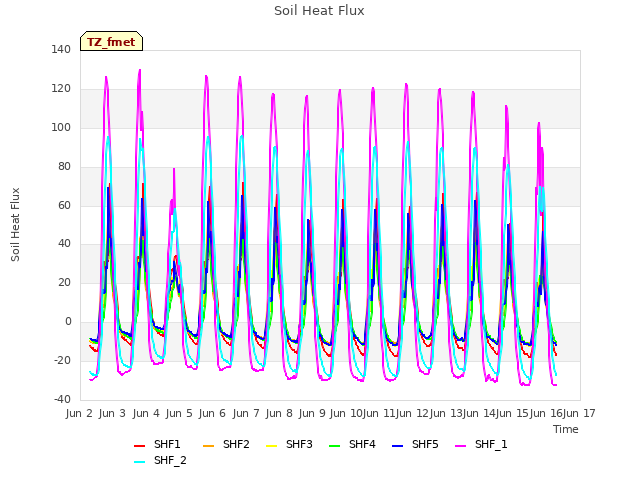The width and height of the screenshot is (640, 480).
Task: Click the Jun 9 x-axis tick label
Action: pyautogui.click(x=312, y=413)
